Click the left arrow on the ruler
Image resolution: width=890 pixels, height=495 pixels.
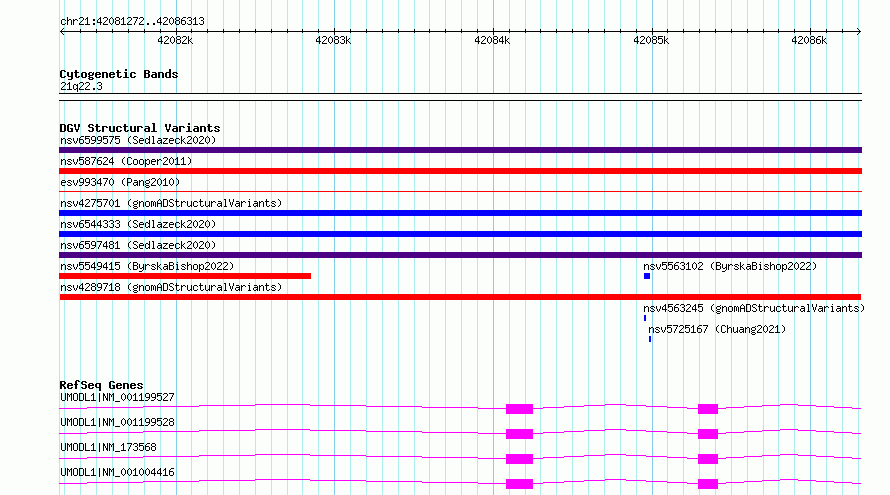[62, 31]
